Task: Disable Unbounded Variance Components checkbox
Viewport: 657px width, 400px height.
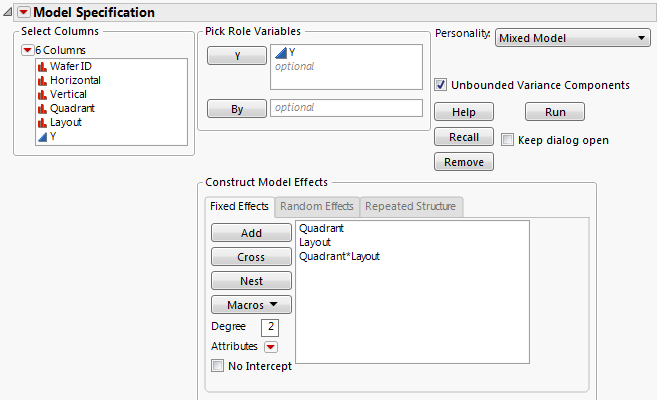Action: (441, 85)
